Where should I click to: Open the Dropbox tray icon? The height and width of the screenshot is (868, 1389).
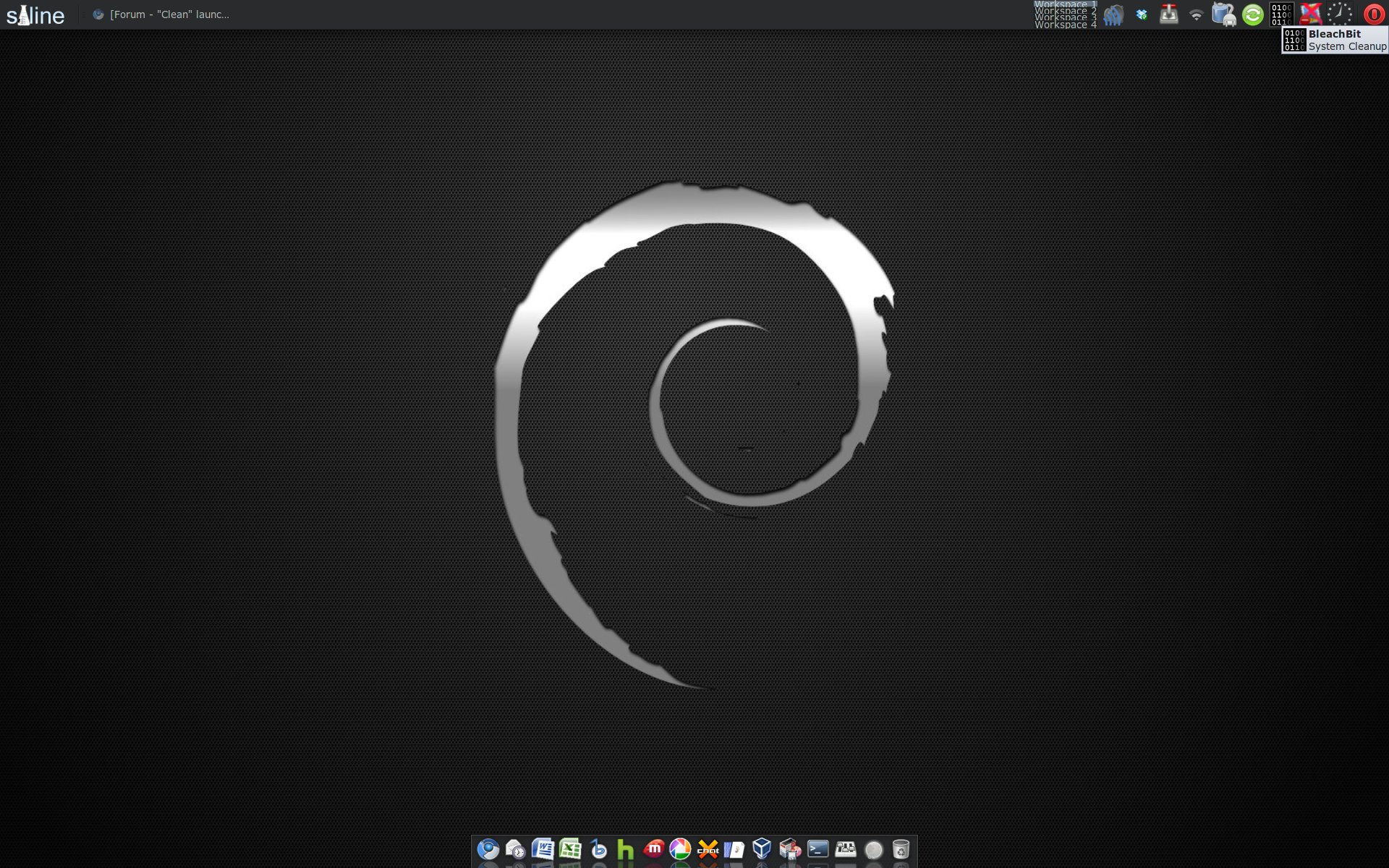[1142, 14]
